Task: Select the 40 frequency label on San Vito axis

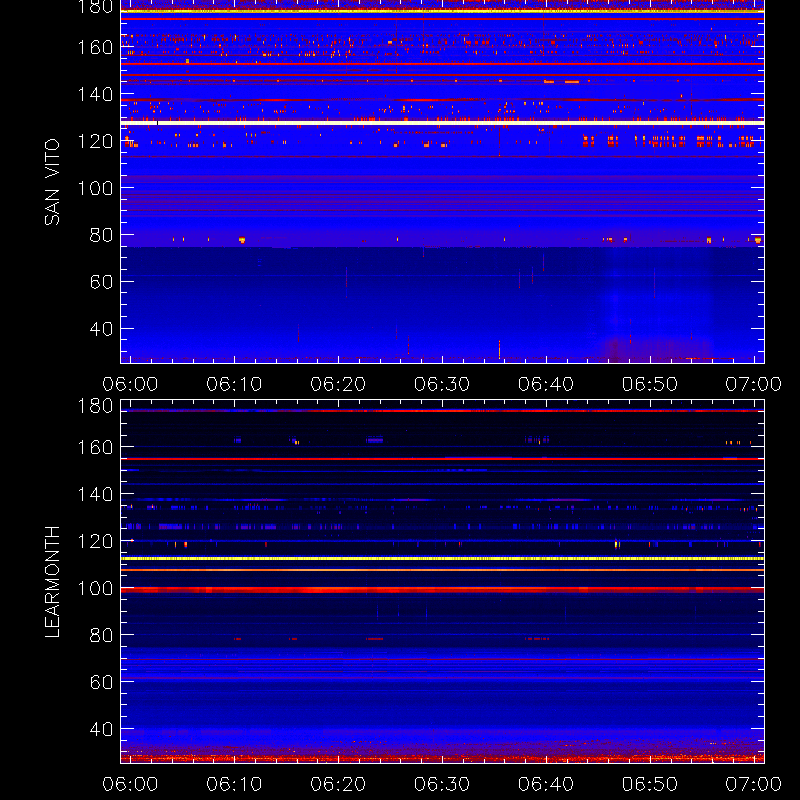Action: [101, 329]
